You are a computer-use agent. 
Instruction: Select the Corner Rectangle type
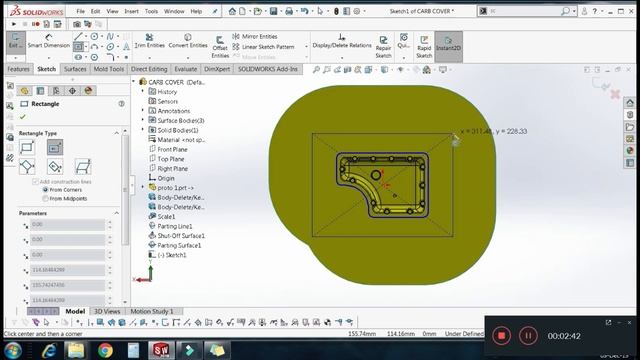point(27,147)
